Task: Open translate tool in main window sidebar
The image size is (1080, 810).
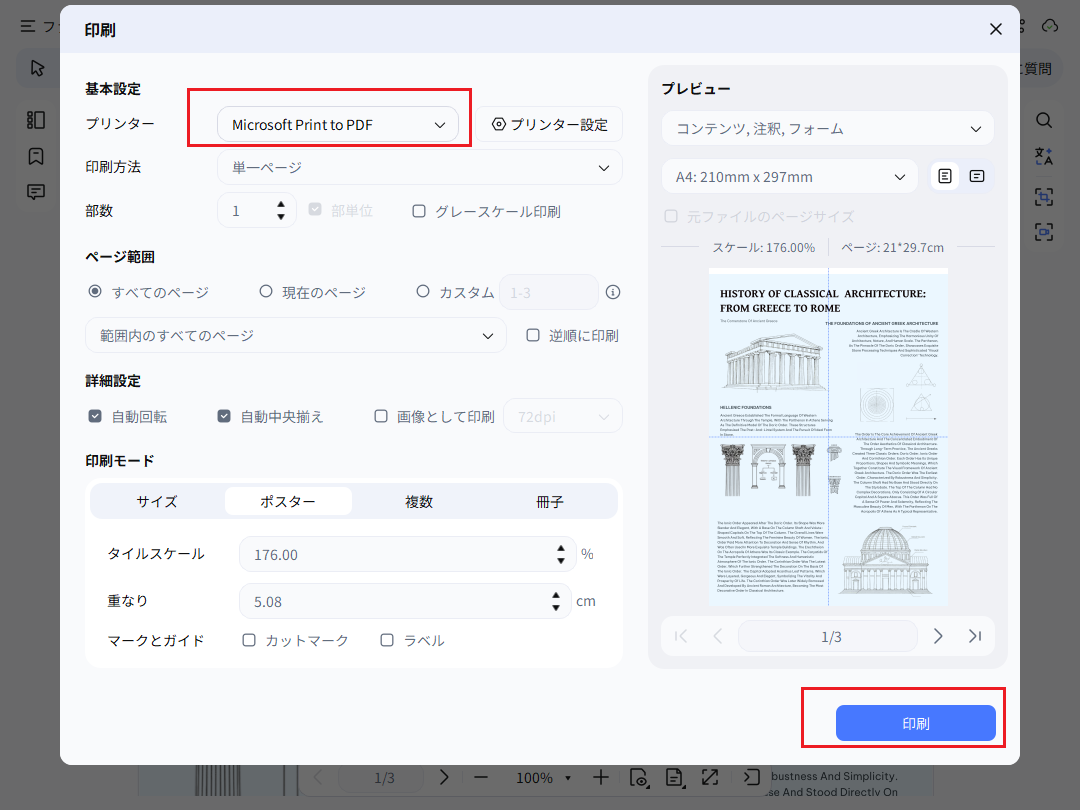Action: pos(1044,156)
